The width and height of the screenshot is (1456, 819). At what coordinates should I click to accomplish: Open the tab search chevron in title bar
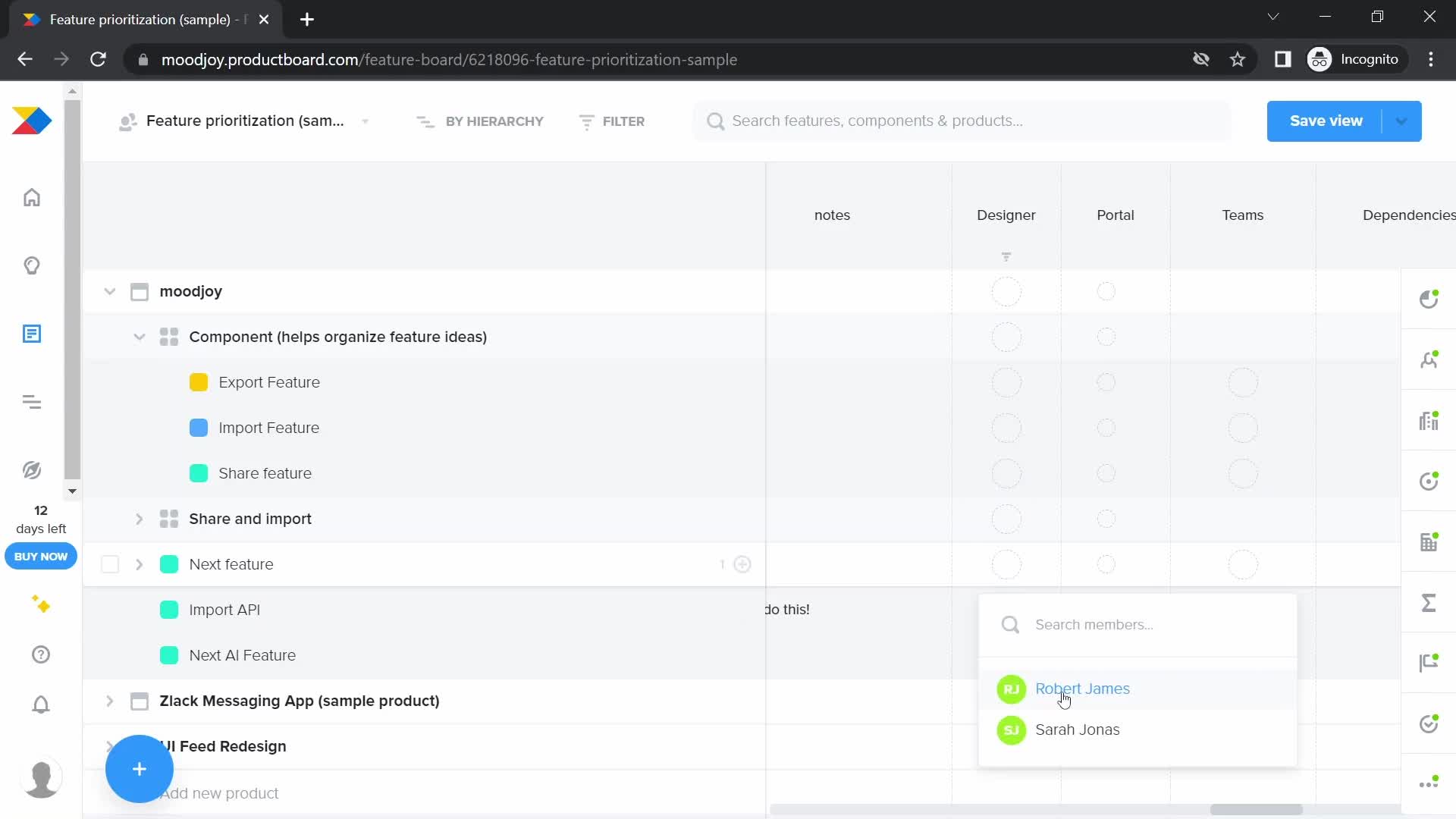(1273, 17)
